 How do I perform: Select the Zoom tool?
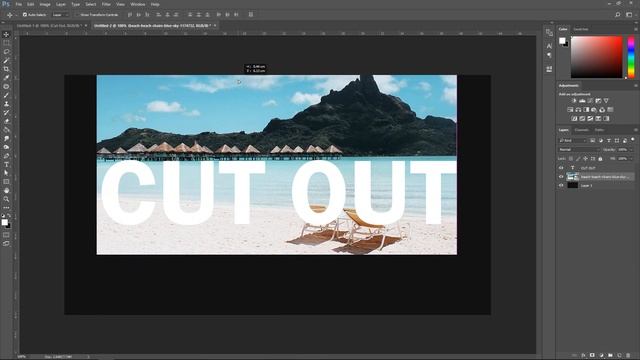[x=6, y=199]
